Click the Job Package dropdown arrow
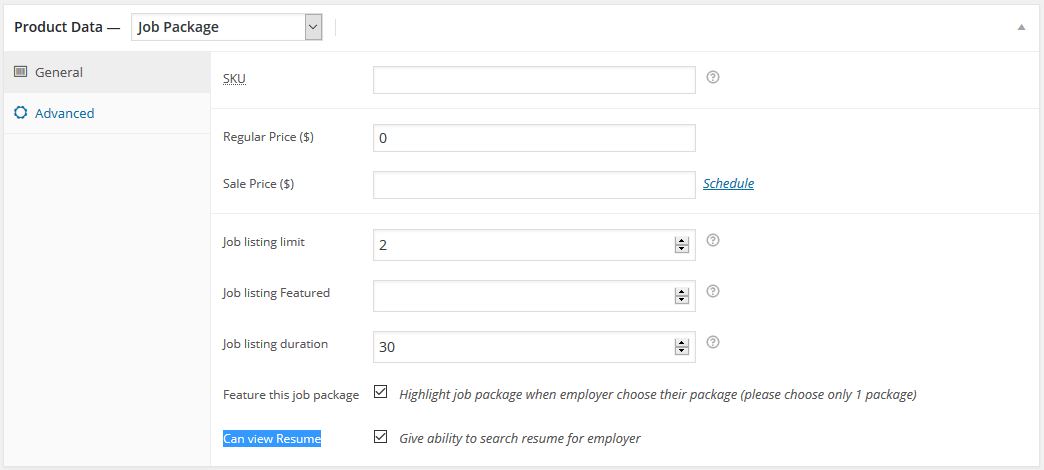The width and height of the screenshot is (1044, 470). tap(313, 27)
